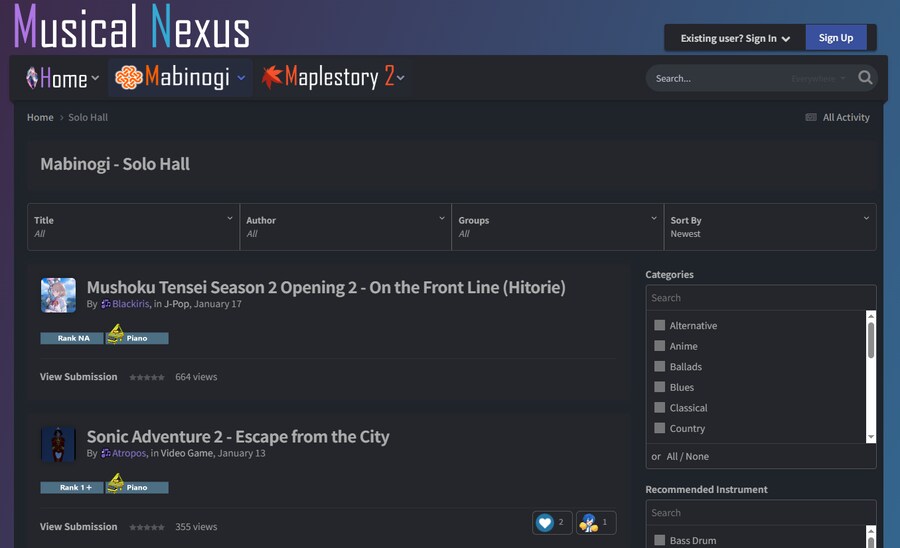
Task: Open the Maplestory 2 navigation menu
Action: [x=333, y=77]
